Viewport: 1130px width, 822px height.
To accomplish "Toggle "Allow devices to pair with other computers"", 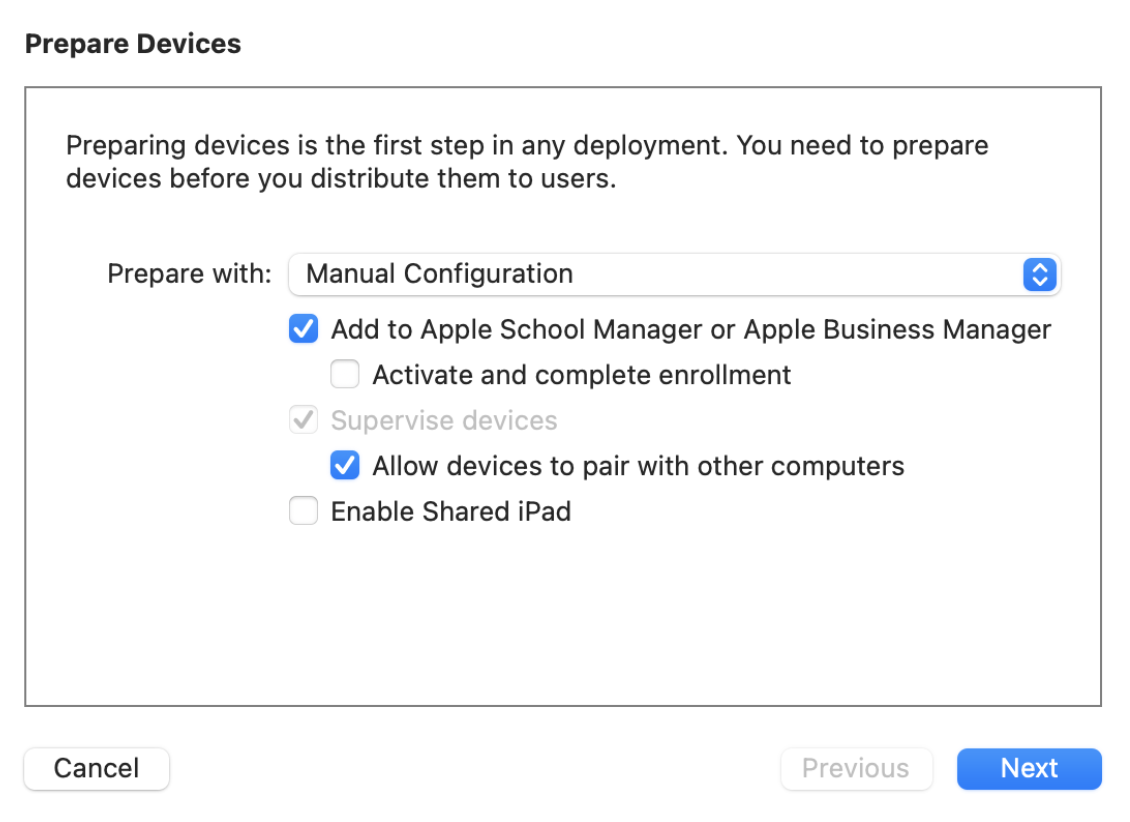I will coord(345,466).
